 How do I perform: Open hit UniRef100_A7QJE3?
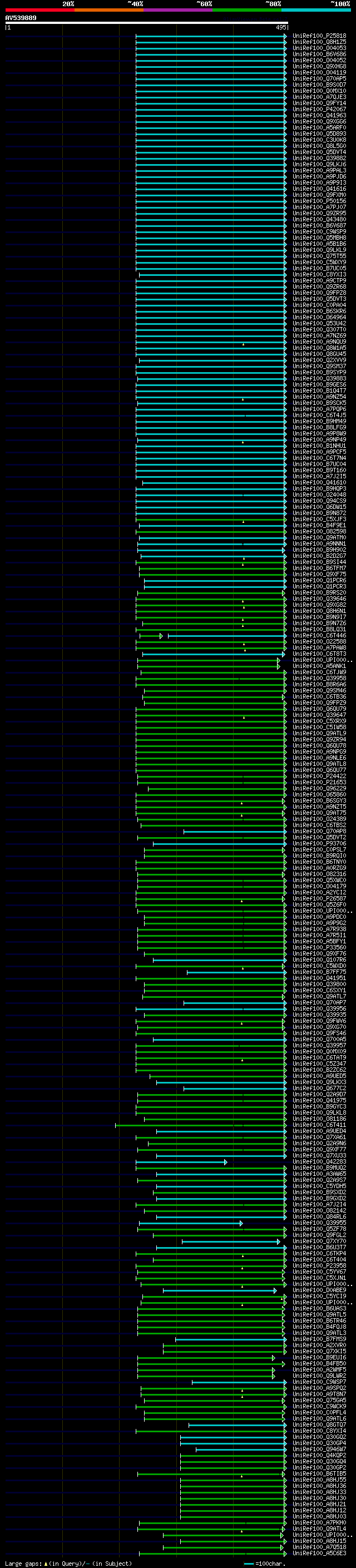click(319, 97)
